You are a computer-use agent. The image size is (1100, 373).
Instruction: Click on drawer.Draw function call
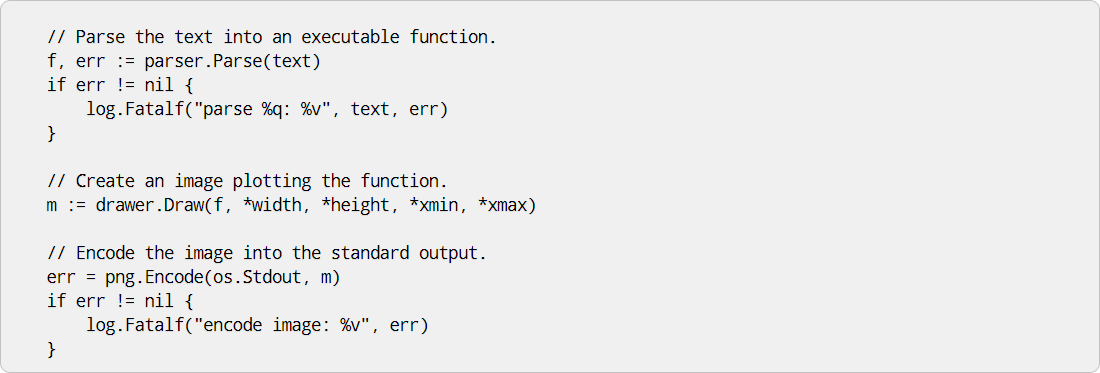point(316,206)
